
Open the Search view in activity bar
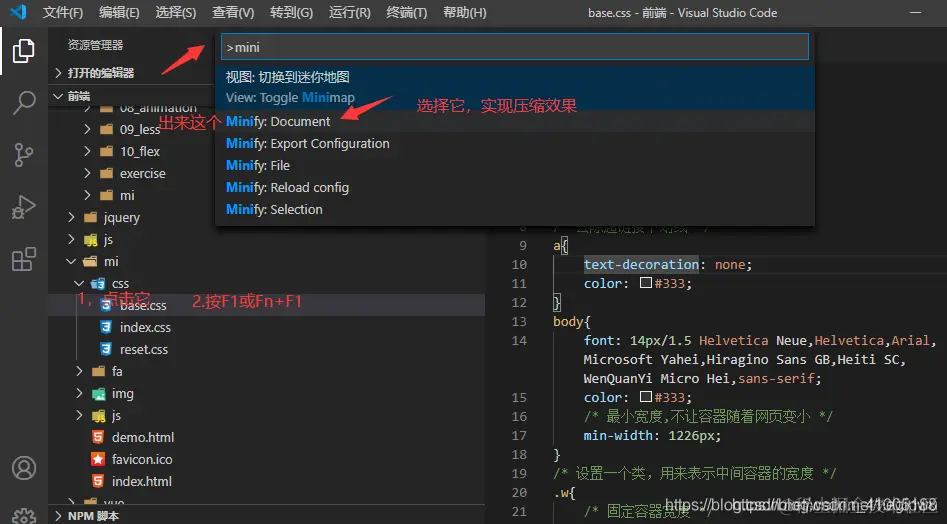tap(24, 103)
